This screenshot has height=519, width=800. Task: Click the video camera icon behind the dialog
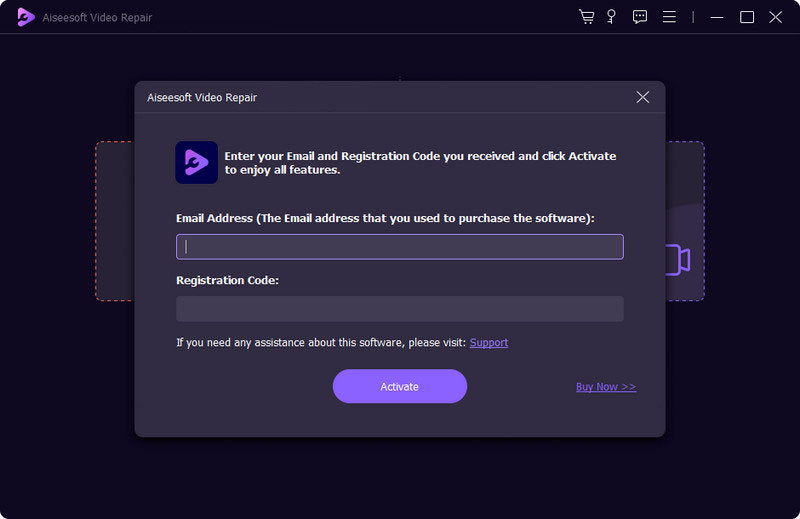pyautogui.click(x=678, y=260)
